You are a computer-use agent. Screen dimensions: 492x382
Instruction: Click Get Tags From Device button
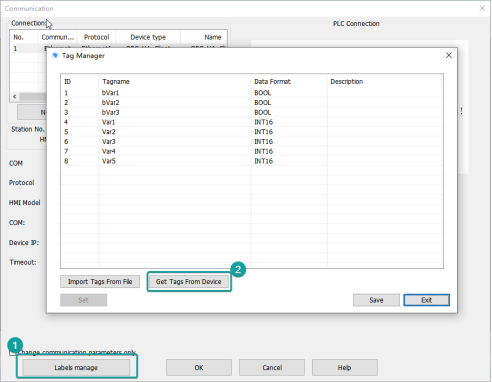pos(189,282)
